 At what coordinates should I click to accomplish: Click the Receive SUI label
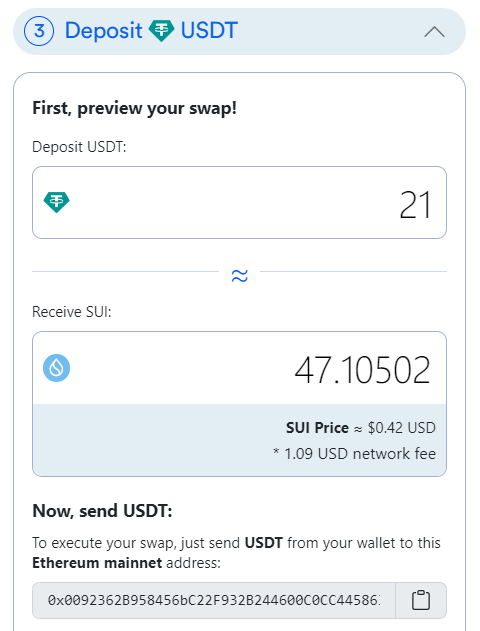[72, 312]
